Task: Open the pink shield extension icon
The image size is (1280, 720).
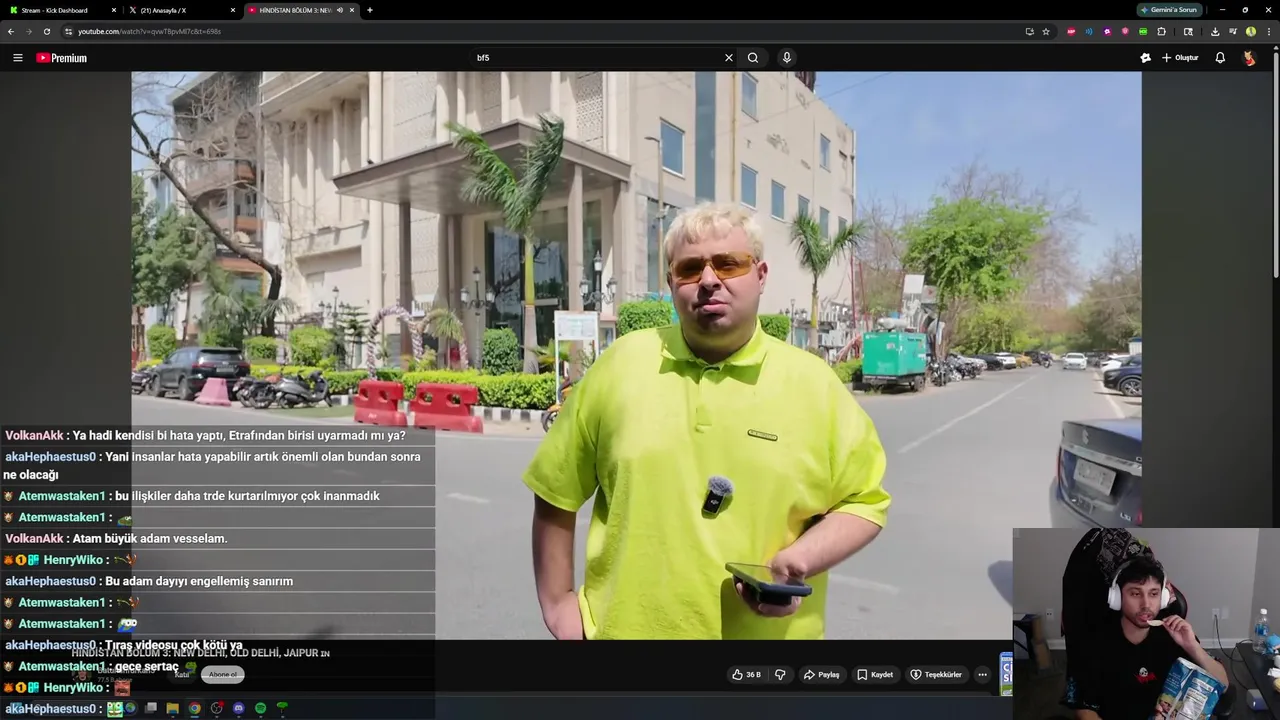Action: click(1125, 31)
